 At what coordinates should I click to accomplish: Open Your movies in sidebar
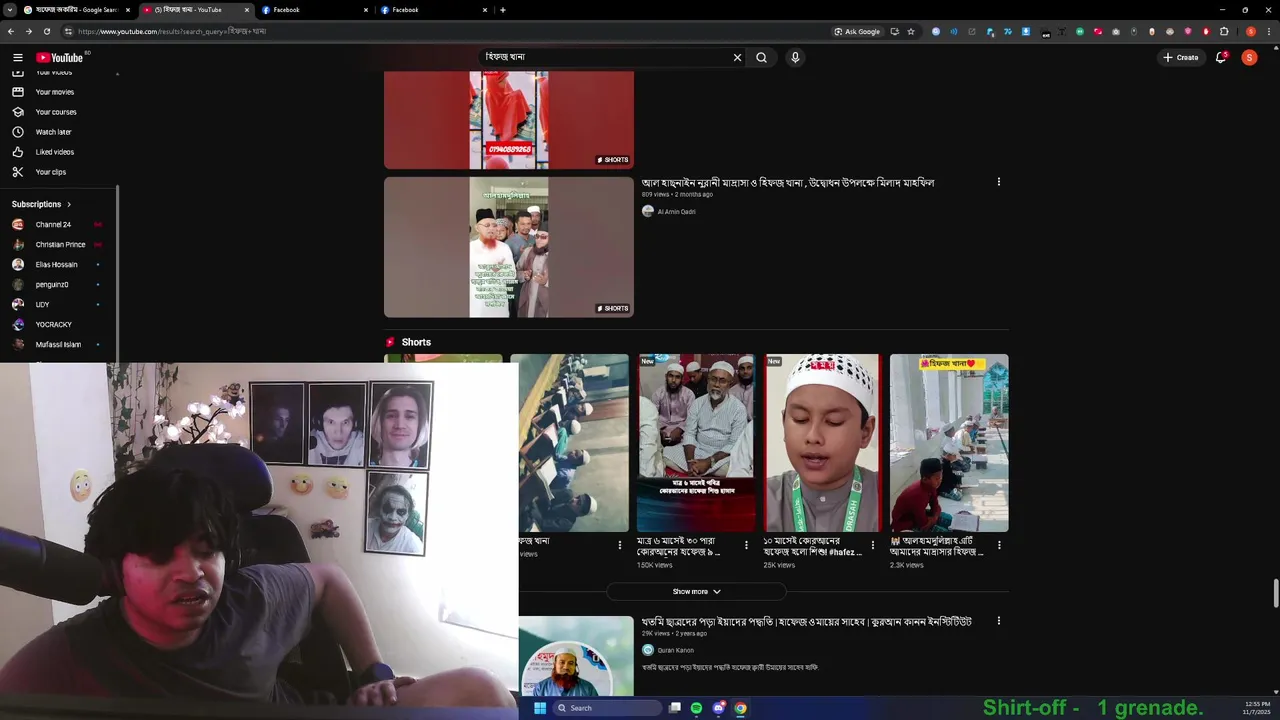tap(55, 92)
